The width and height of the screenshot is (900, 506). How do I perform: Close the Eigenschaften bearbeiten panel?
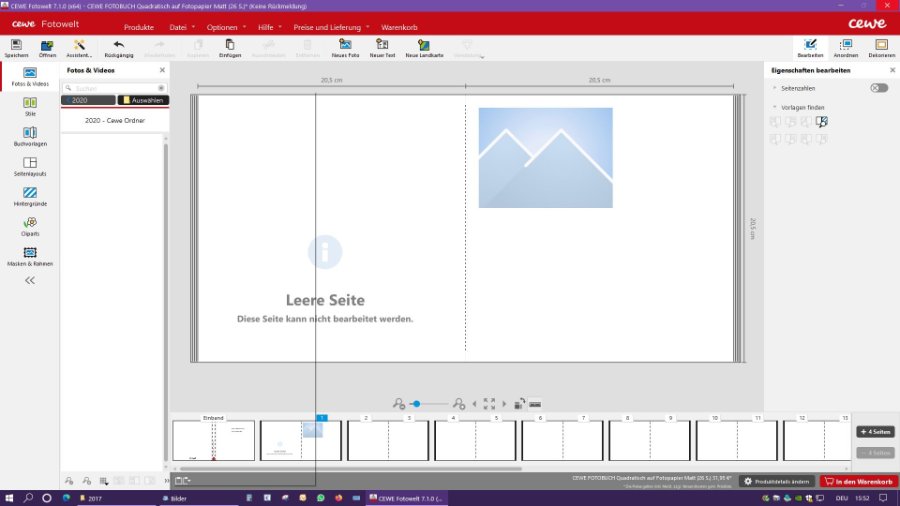click(892, 70)
